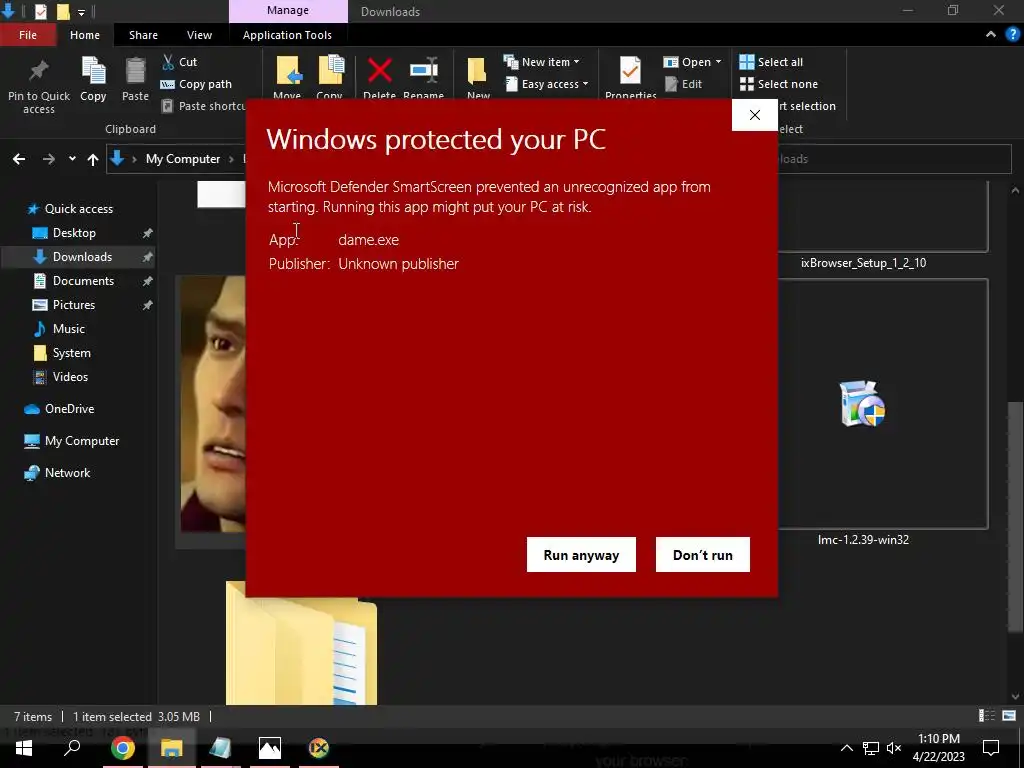Select the lmc-1.2.39-win32 installer file
This screenshot has height=768, width=1024.
[x=863, y=404]
